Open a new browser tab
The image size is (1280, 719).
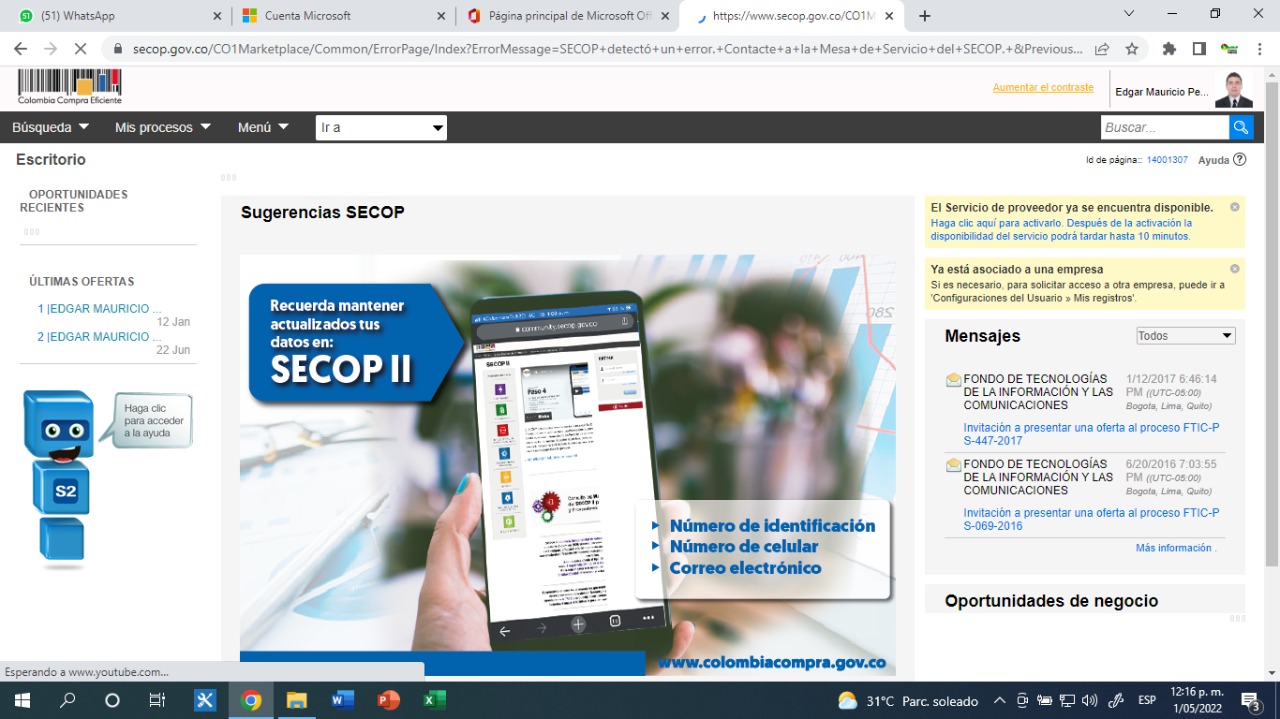(925, 16)
